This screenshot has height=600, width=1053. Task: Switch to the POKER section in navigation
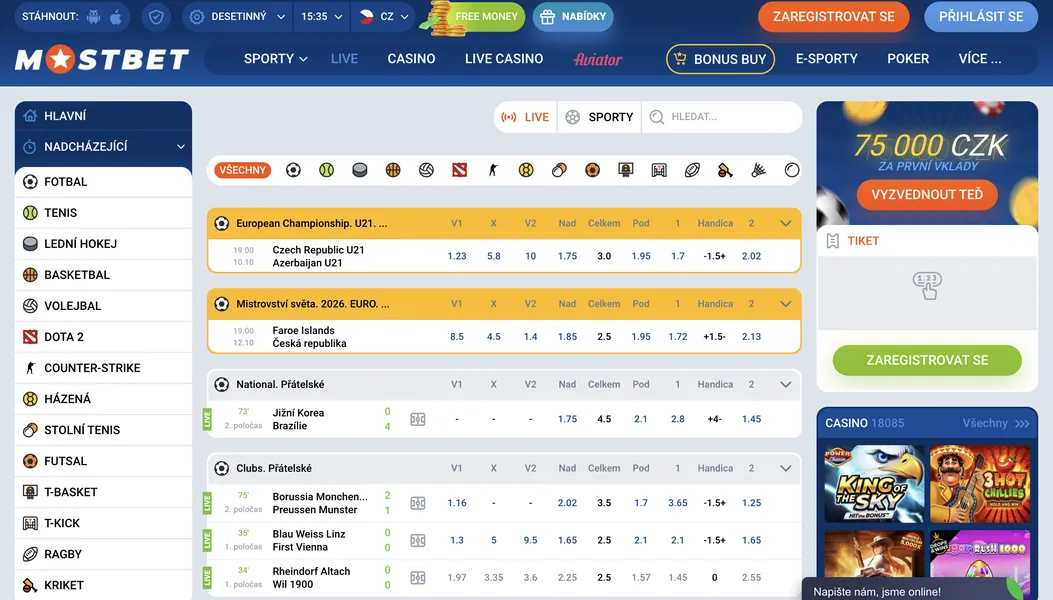click(907, 58)
